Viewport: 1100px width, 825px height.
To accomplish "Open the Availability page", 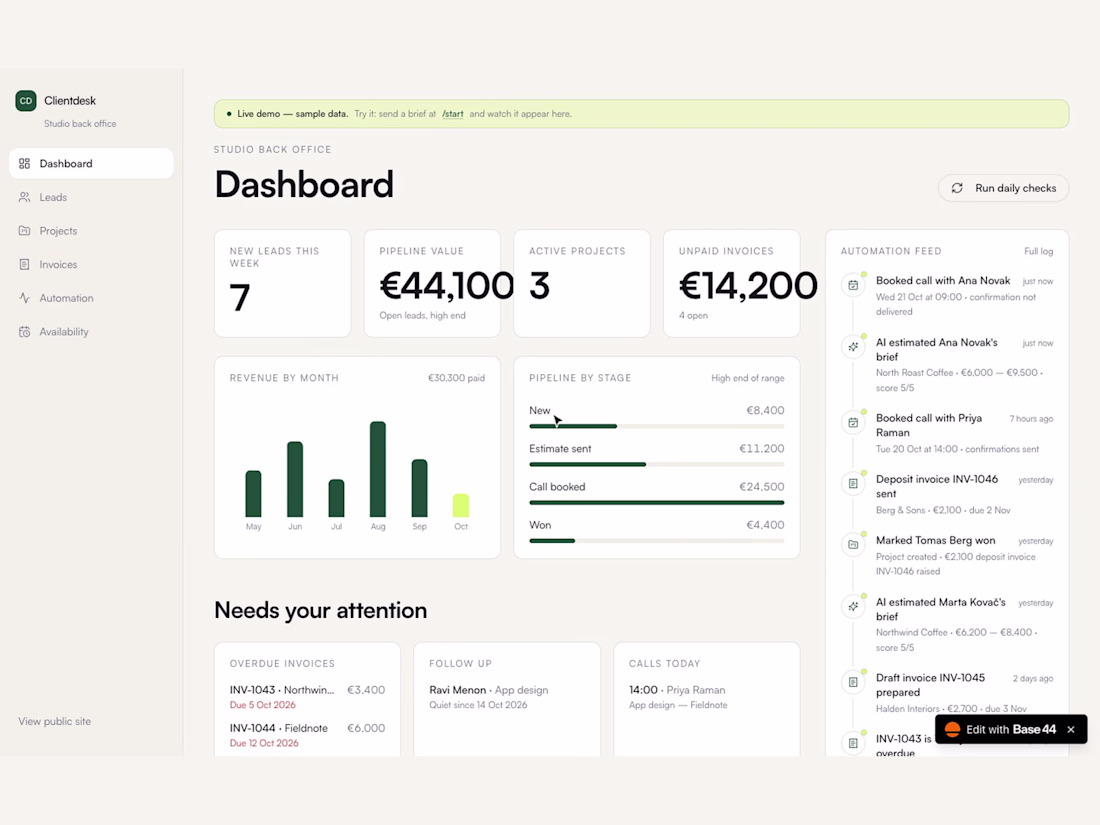I will [91, 332].
